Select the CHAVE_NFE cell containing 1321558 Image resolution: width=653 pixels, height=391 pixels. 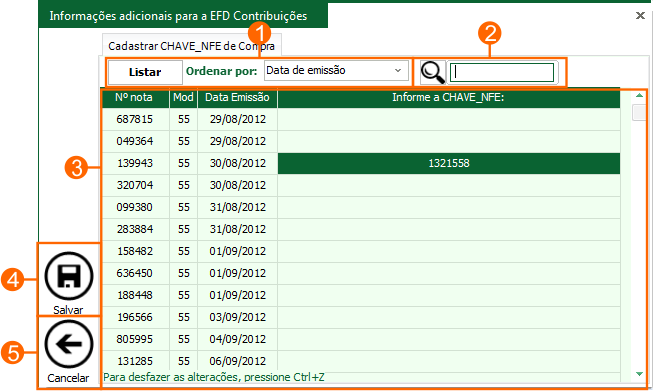[x=449, y=163]
